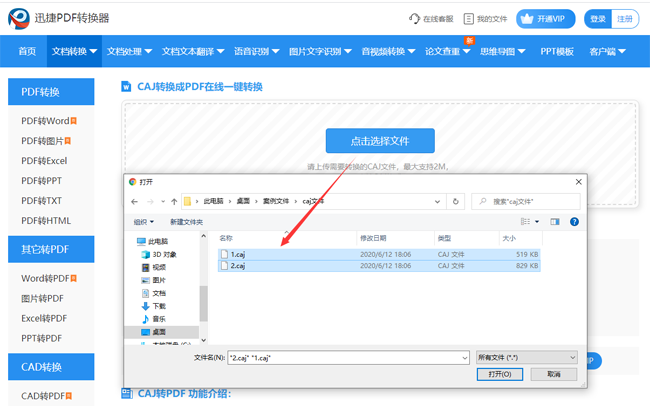
Task: Click the up-one-level arrow in dialog
Action: [x=174, y=202]
